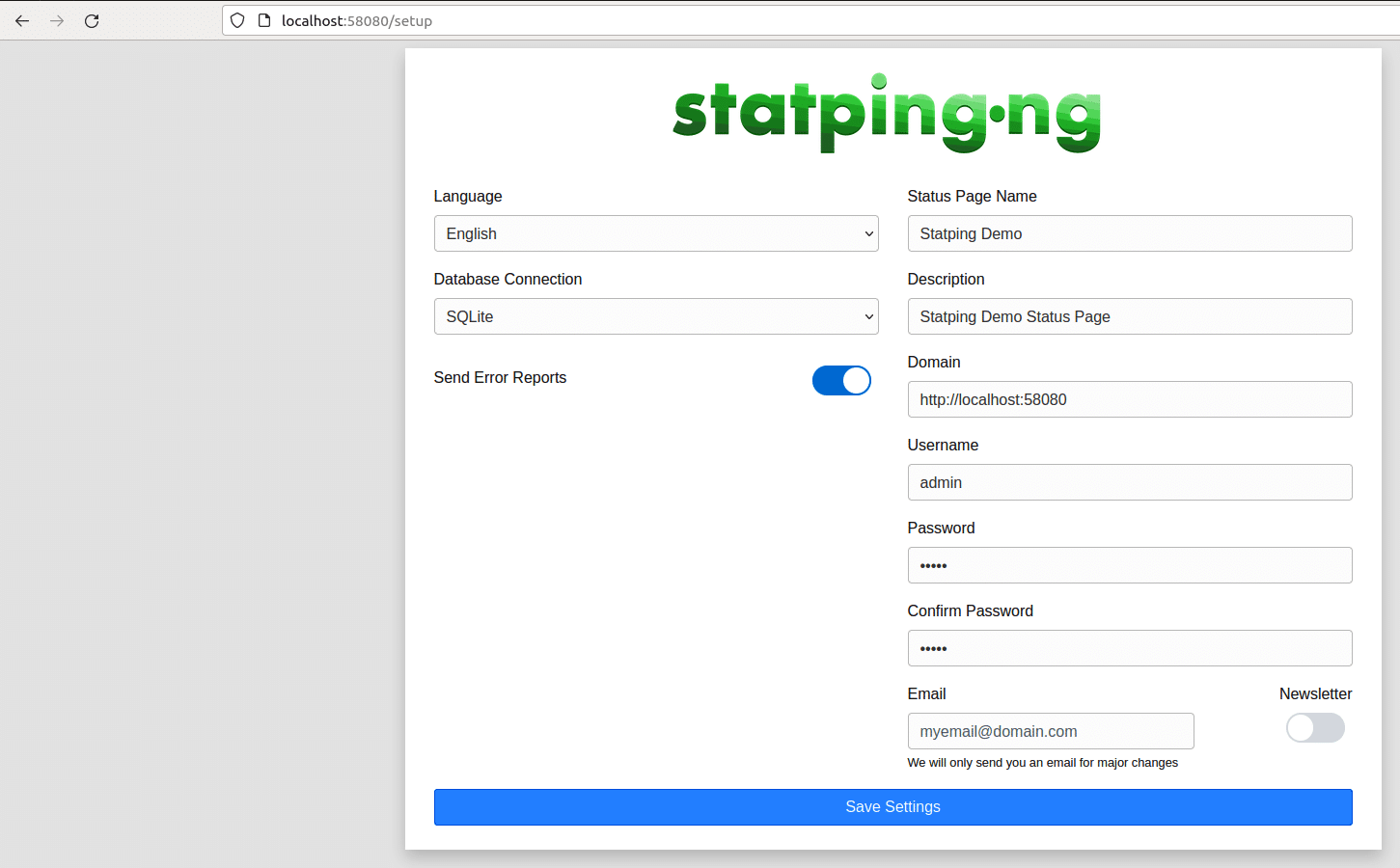Image resolution: width=1400 pixels, height=868 pixels.
Task: Click the Newsletter label
Action: coord(1315,693)
